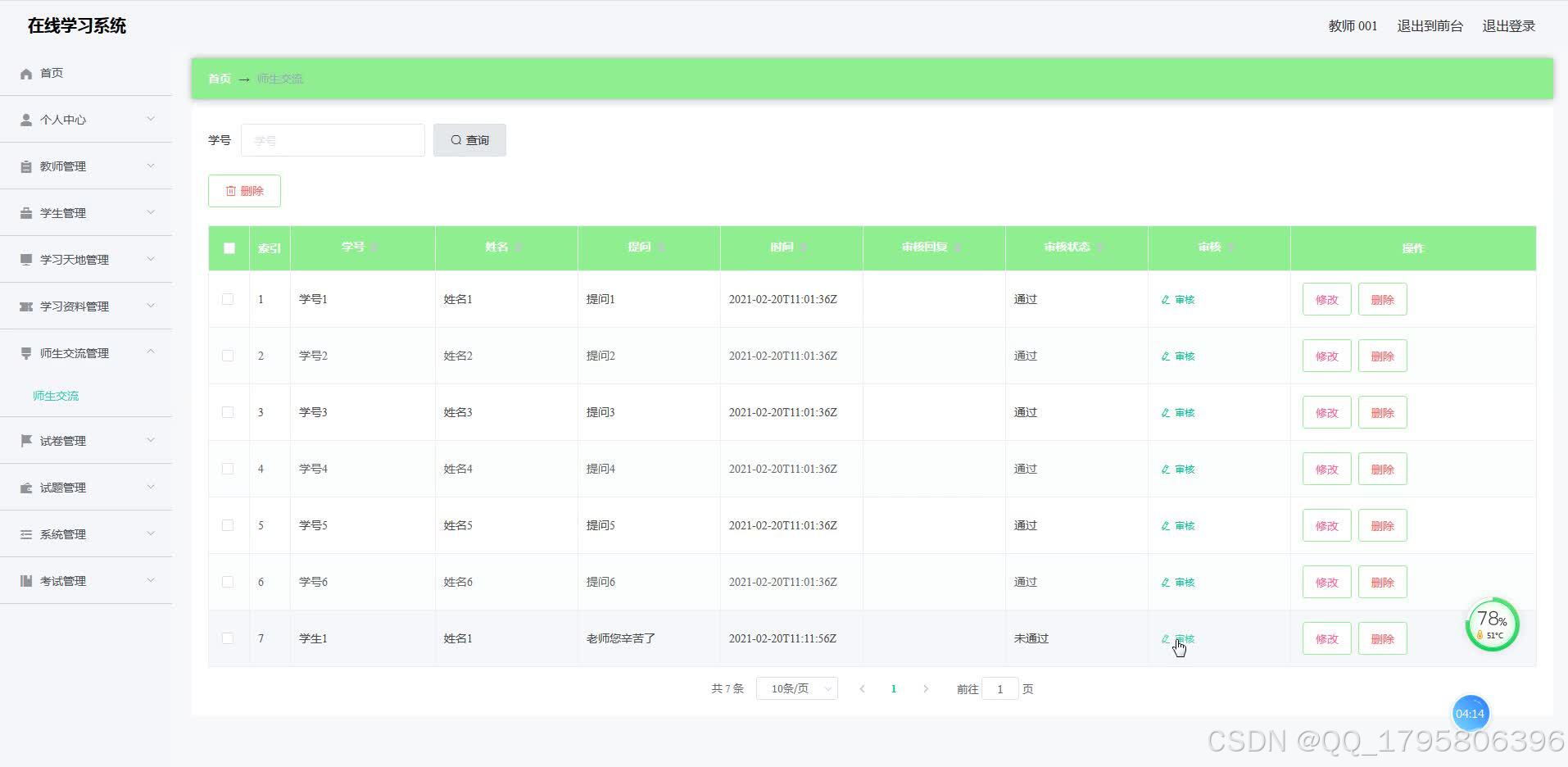Click the 审核 edit icon in row 学号2

[x=1166, y=356]
